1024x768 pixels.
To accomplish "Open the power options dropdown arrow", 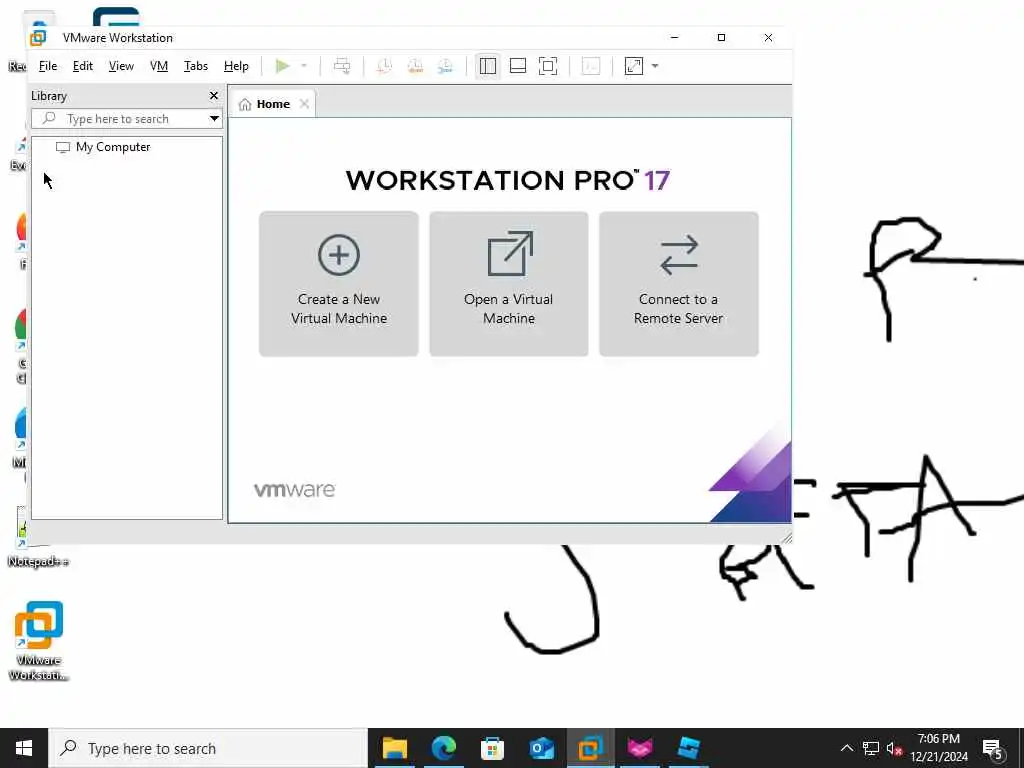I will pos(304,66).
